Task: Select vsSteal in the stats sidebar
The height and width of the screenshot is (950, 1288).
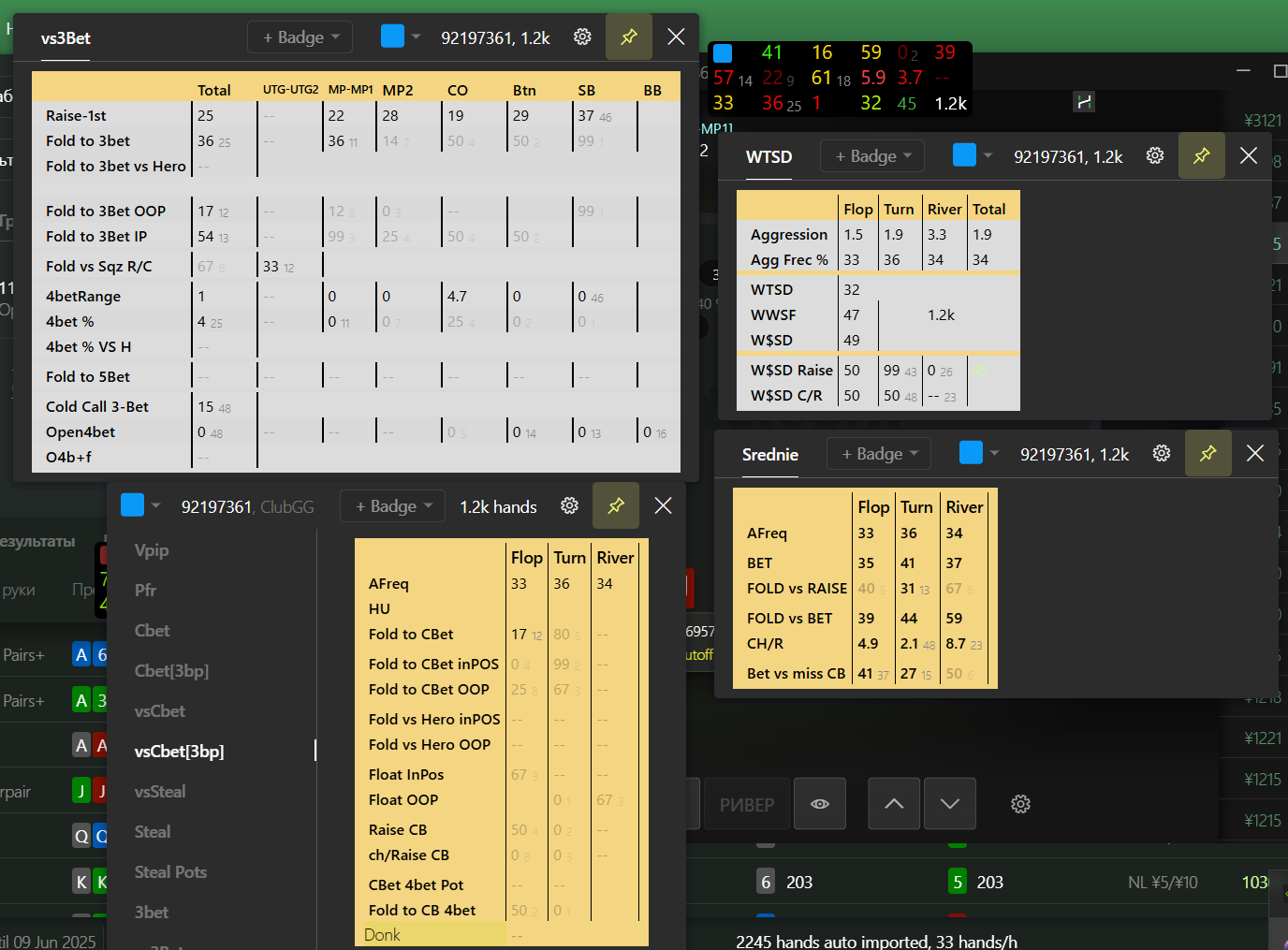Action: pyautogui.click(x=160, y=792)
